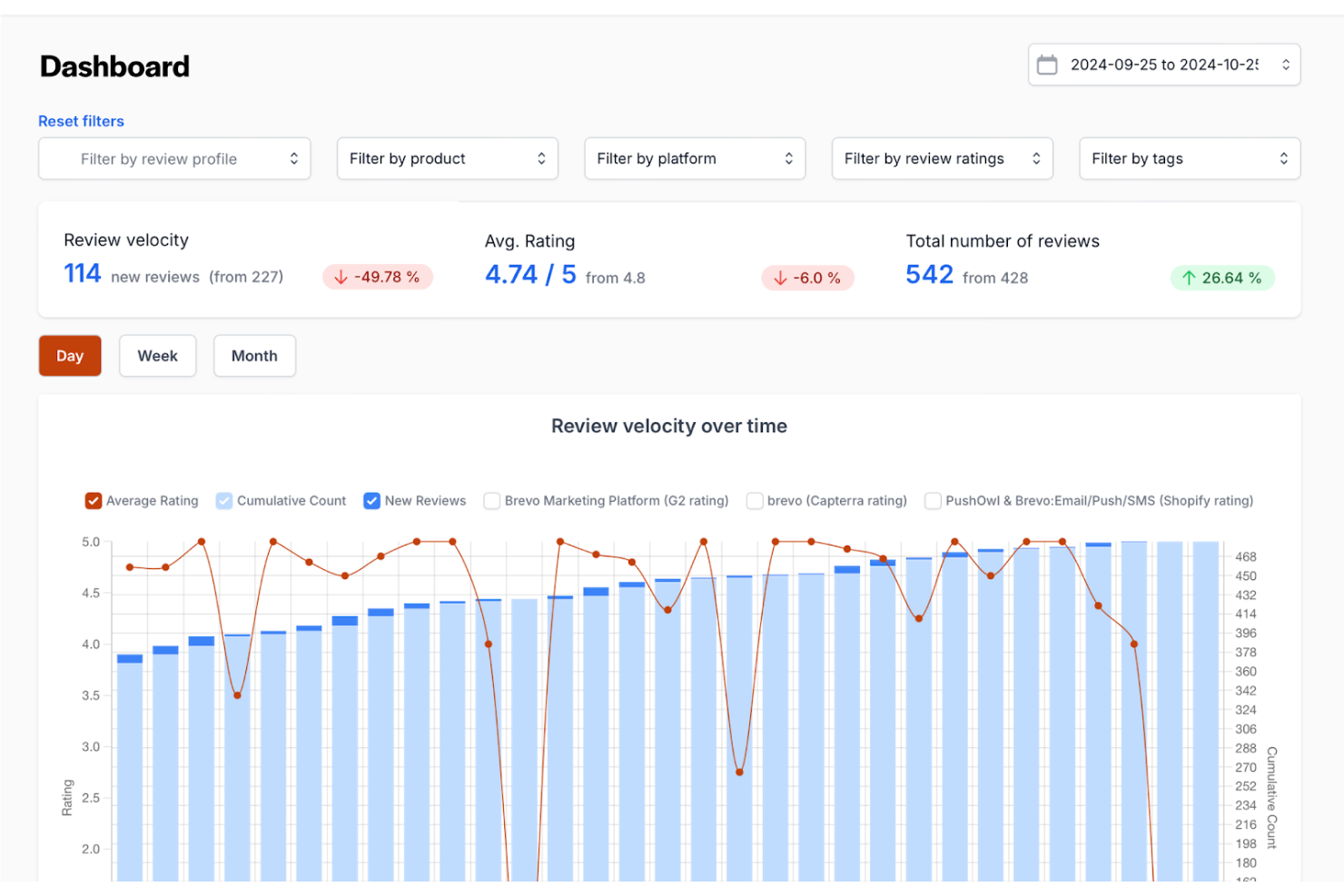The width and height of the screenshot is (1344, 896).
Task: Click the 4.74 / 5 average rating value
Action: [x=530, y=275]
